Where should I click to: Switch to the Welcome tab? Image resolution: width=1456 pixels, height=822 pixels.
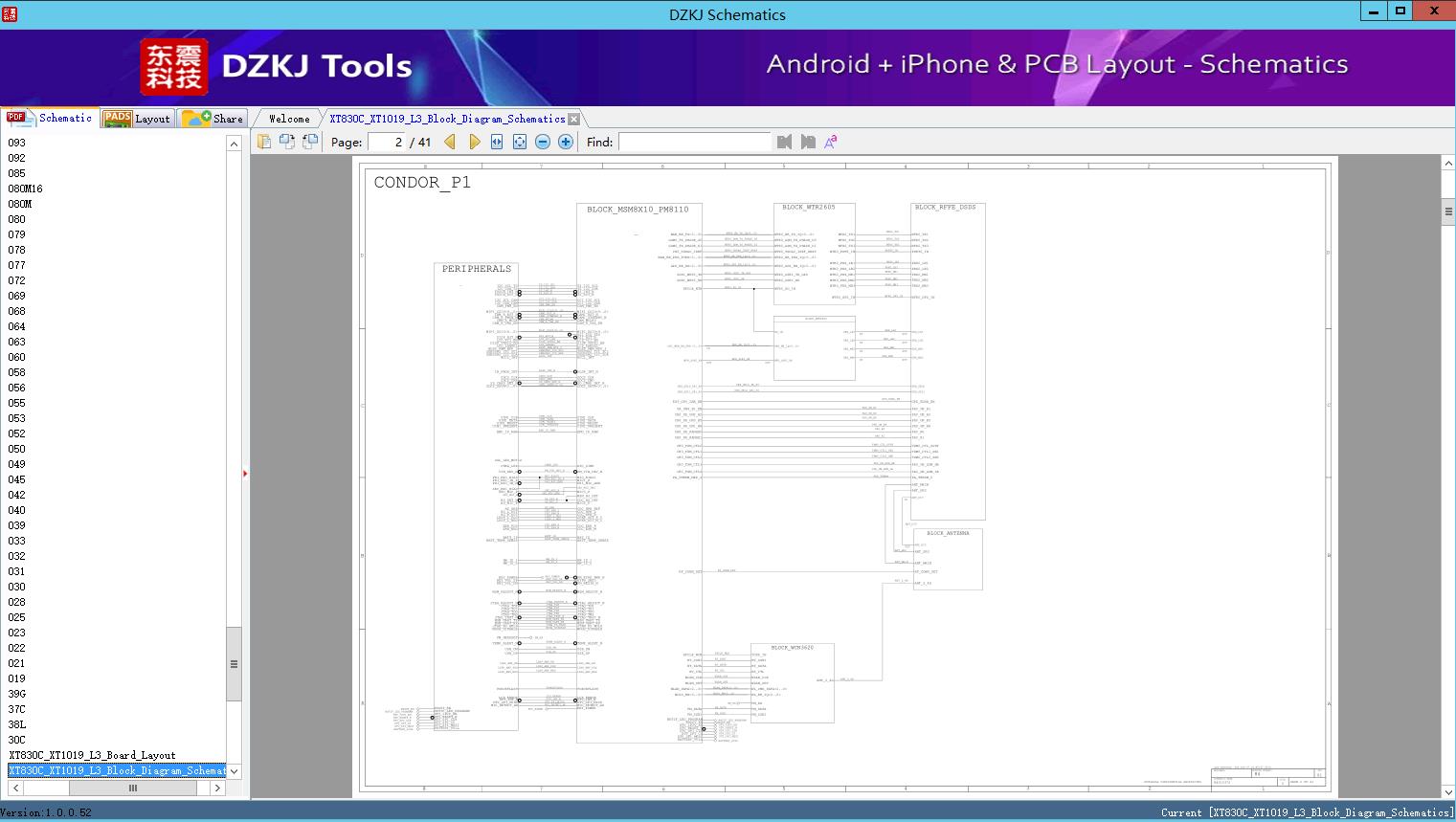pyautogui.click(x=289, y=119)
